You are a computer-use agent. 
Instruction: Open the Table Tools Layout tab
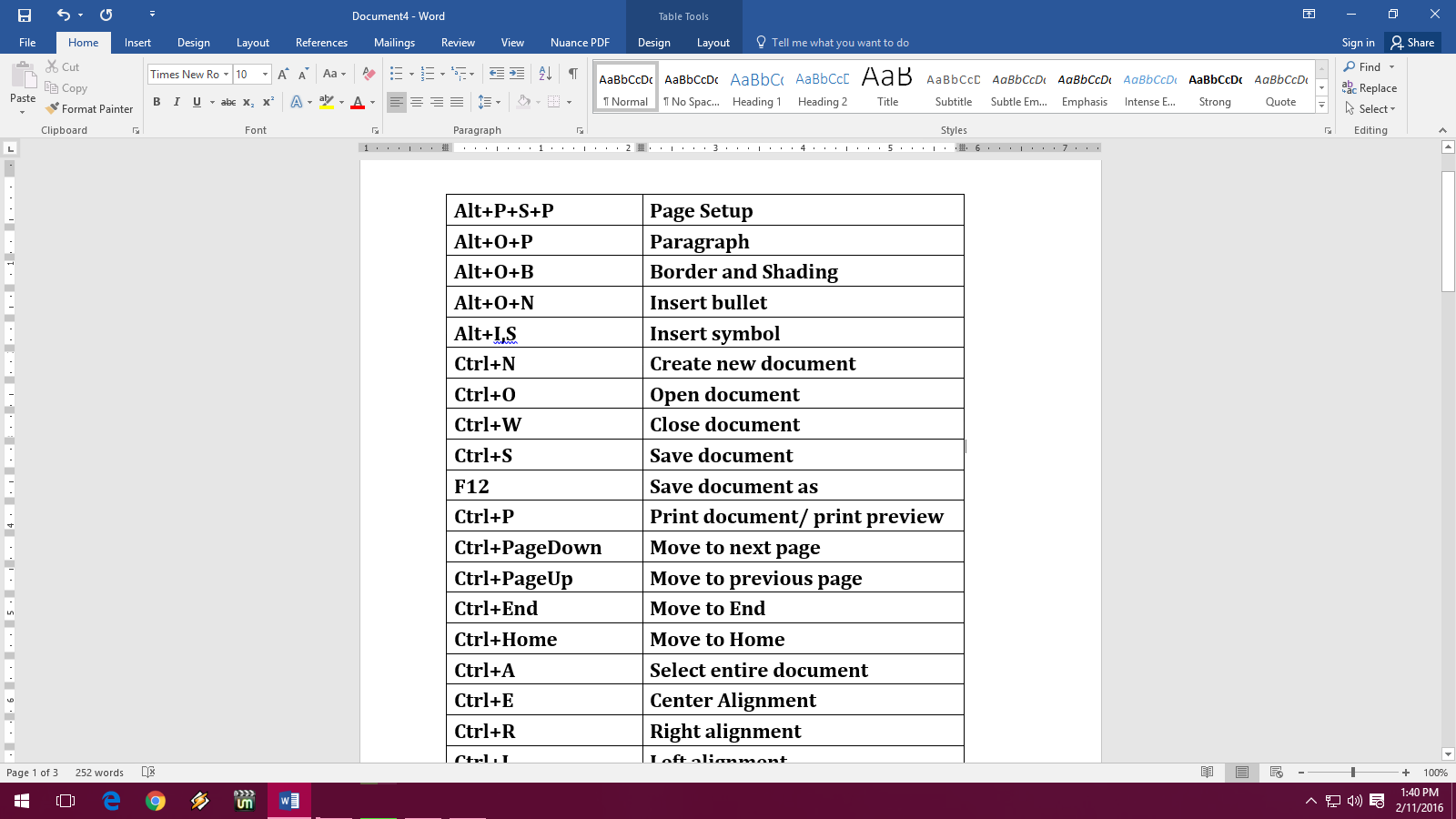click(713, 42)
